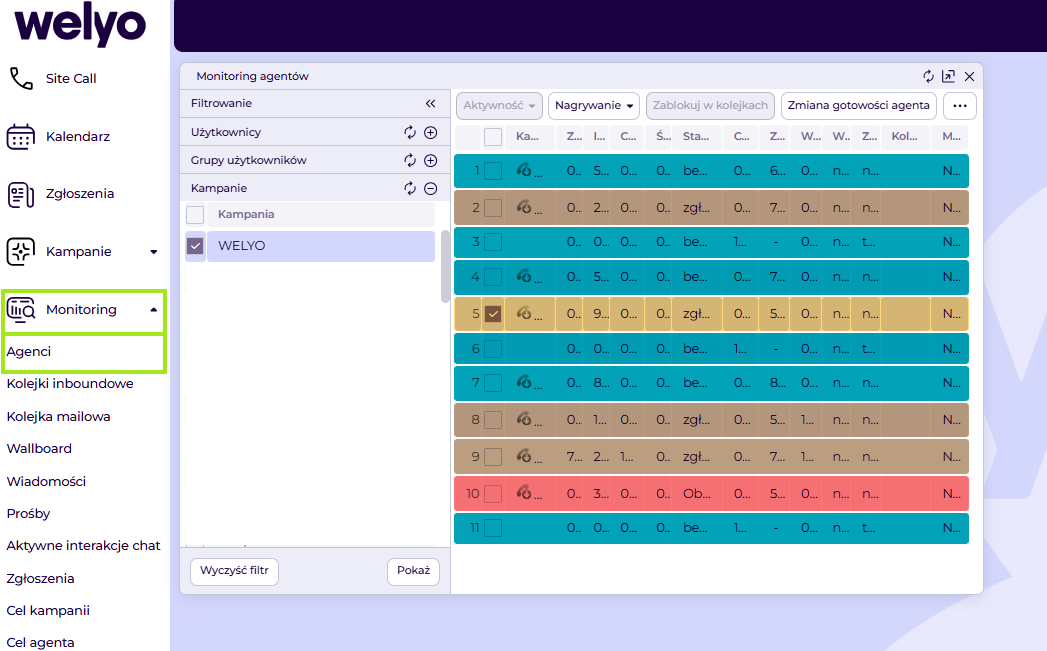
Task: Collapse the Filtrowanie panel with double chevron
Action: 431,103
